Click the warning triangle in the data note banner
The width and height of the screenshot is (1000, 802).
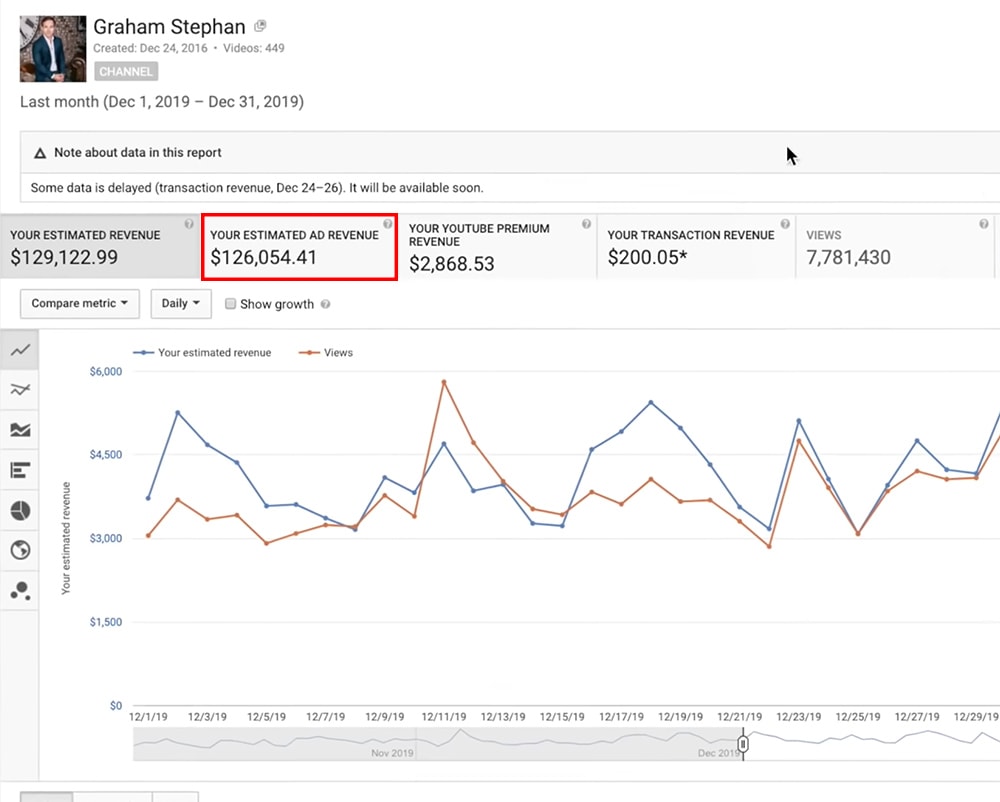(38, 153)
